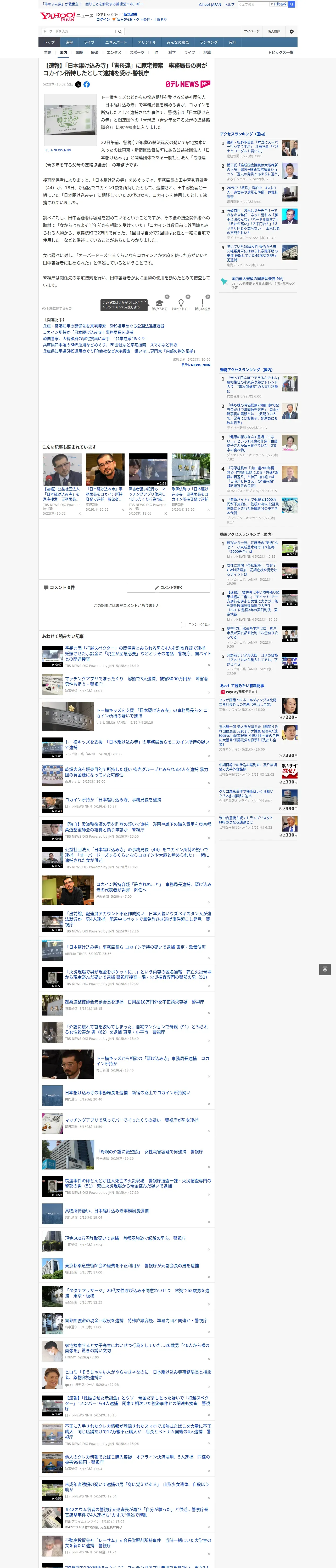Open the settings gear icon
Screen dimensions: 336x1568
[292, 31]
